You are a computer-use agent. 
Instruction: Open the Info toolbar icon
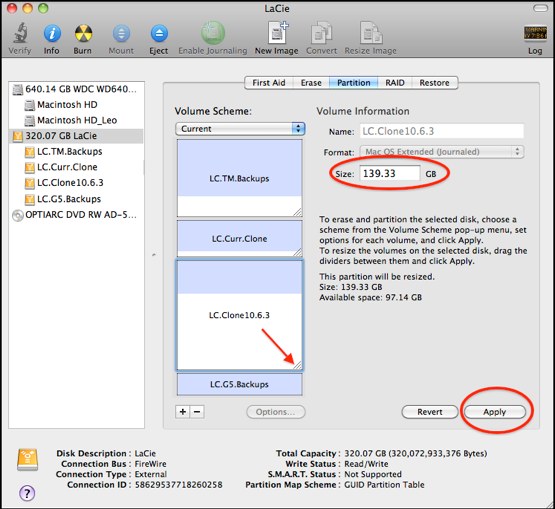52,34
